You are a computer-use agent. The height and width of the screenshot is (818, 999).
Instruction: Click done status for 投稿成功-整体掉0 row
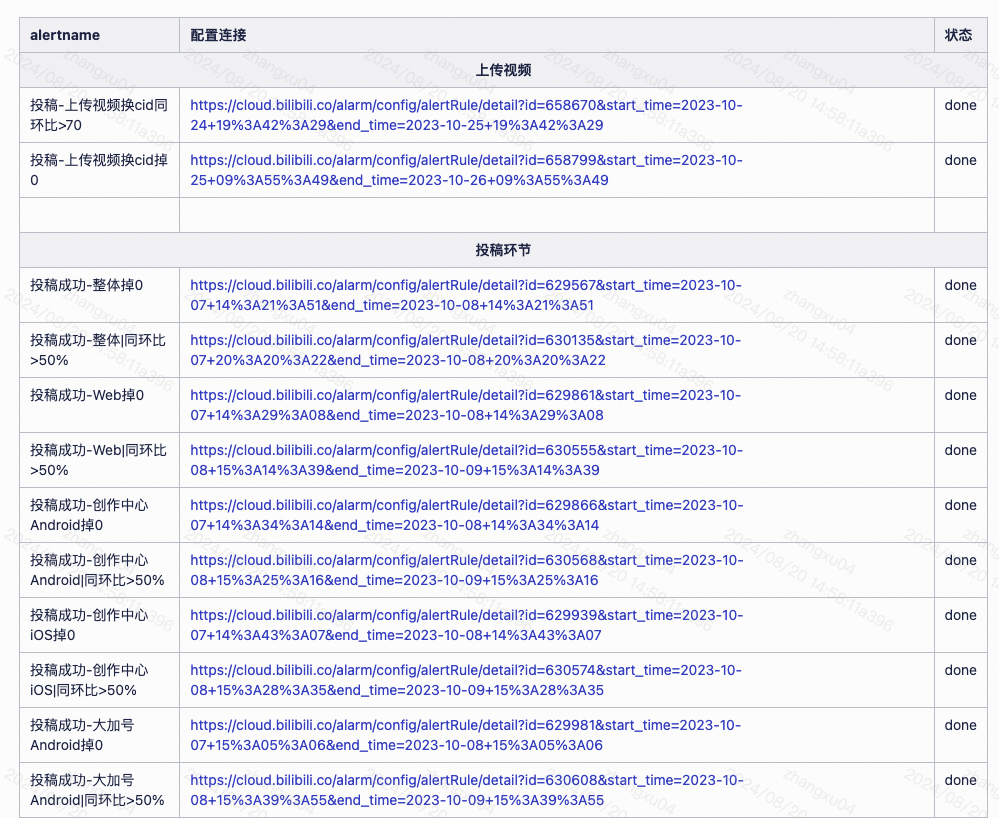coord(960,285)
